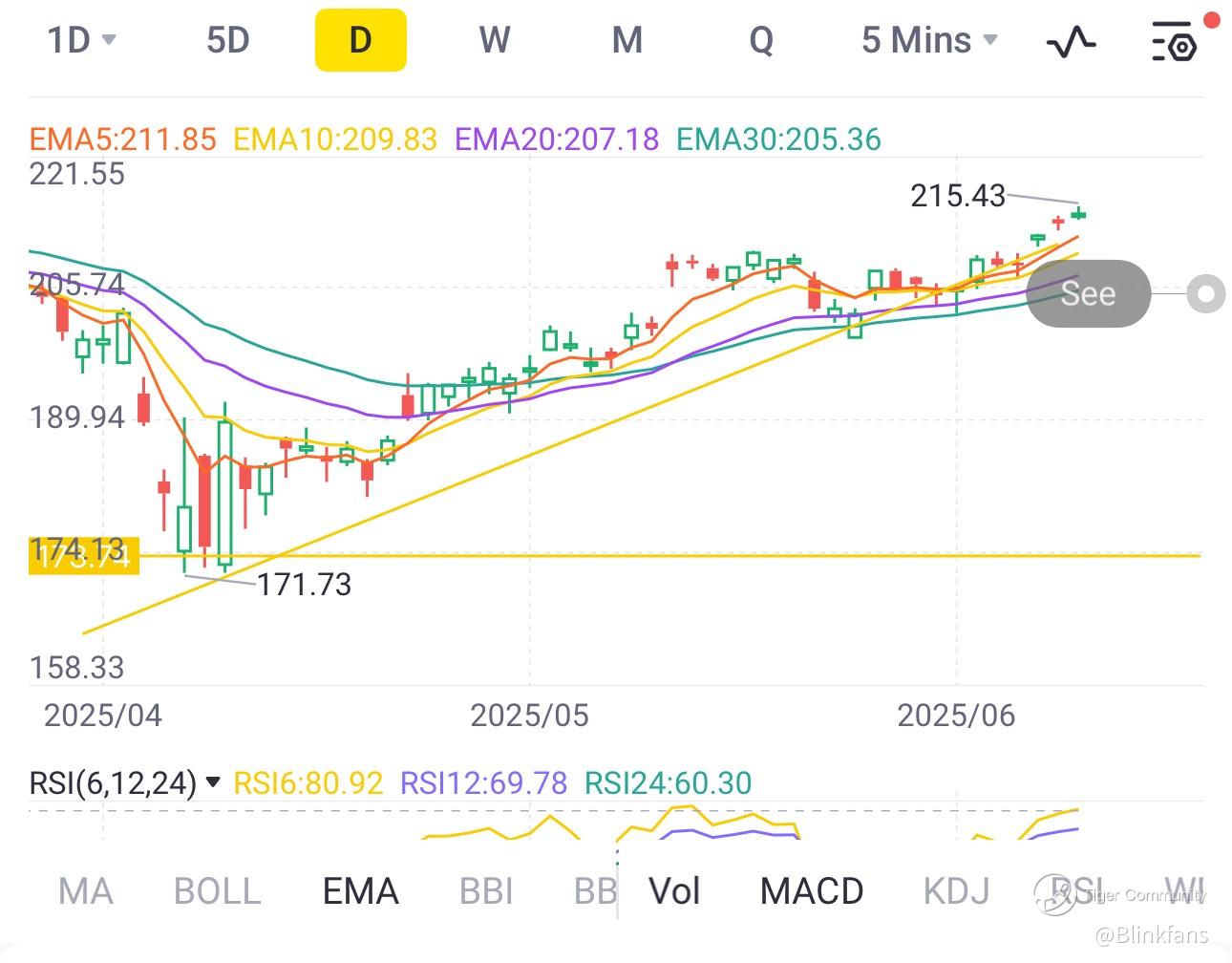Select the quarterly Q timeframe
1232x963 pixels.
(x=760, y=41)
